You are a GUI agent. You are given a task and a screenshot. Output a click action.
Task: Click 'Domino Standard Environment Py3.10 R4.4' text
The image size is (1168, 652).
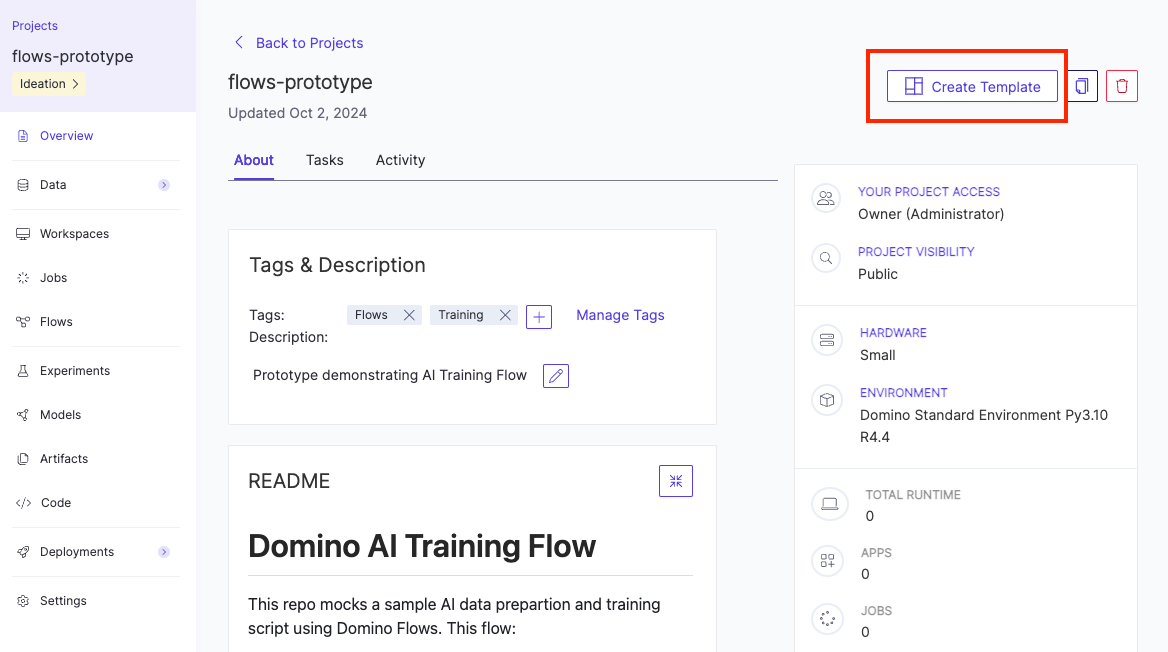click(x=983, y=426)
